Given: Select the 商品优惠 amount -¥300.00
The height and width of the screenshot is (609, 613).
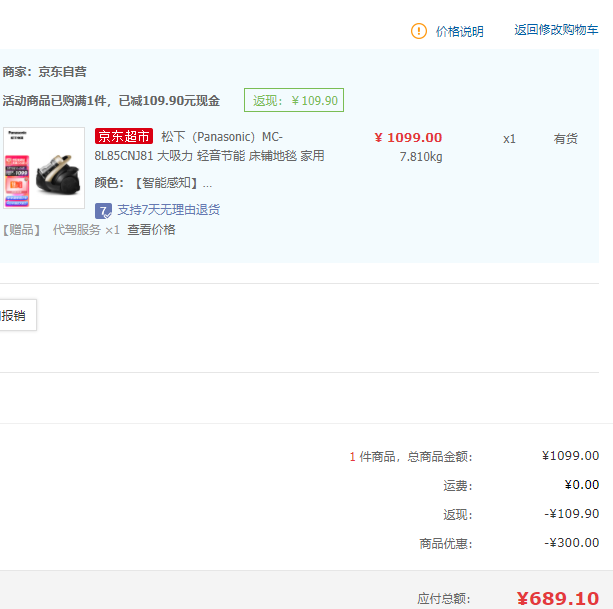Looking at the screenshot, I should coord(572,543).
